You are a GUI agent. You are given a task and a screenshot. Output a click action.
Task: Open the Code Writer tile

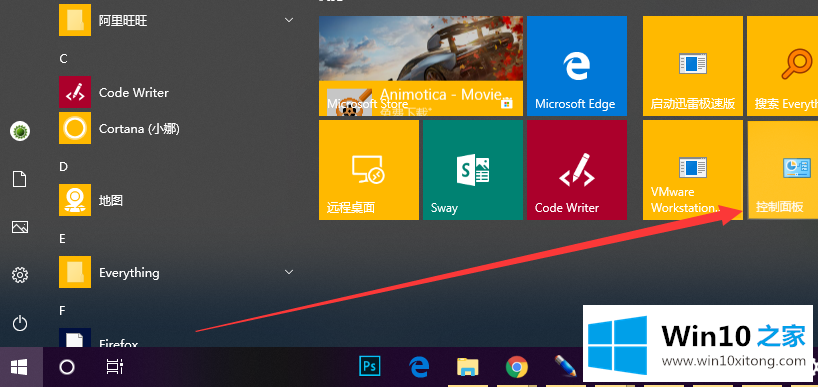click(x=576, y=170)
